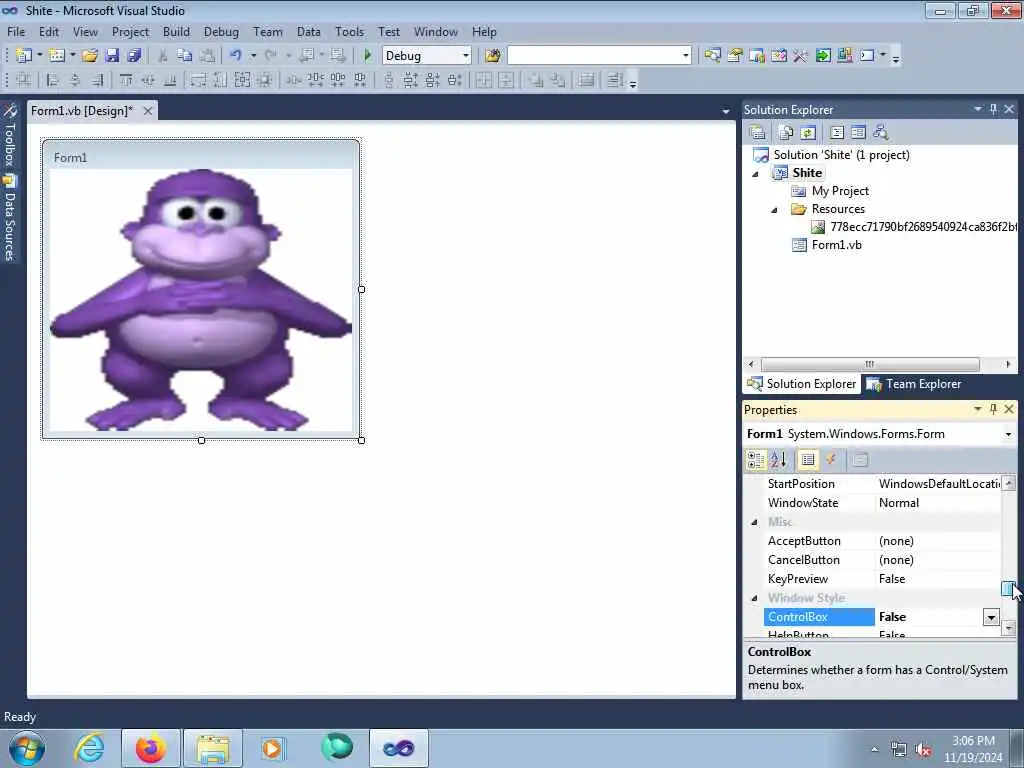Collapse the Misc property category

(x=755, y=522)
